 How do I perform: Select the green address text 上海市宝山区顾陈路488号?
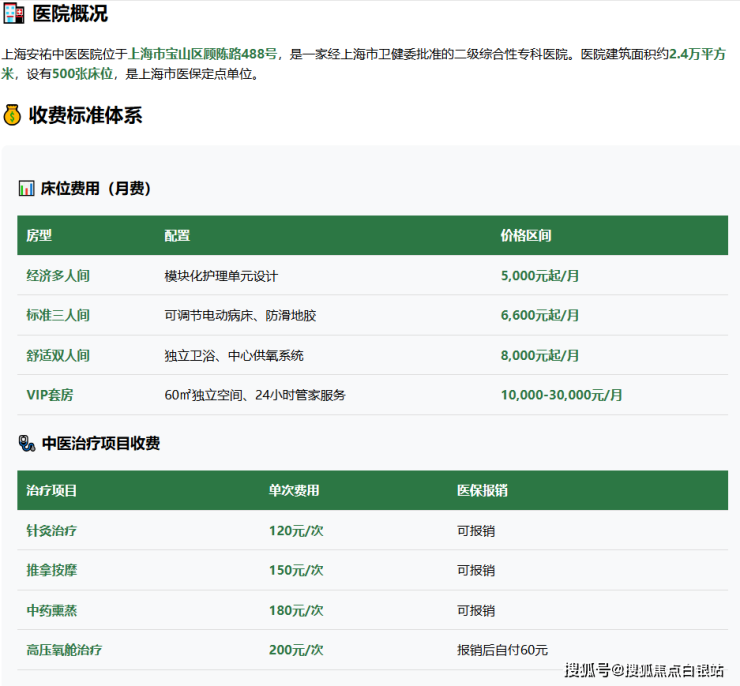pyautogui.click(x=203, y=54)
